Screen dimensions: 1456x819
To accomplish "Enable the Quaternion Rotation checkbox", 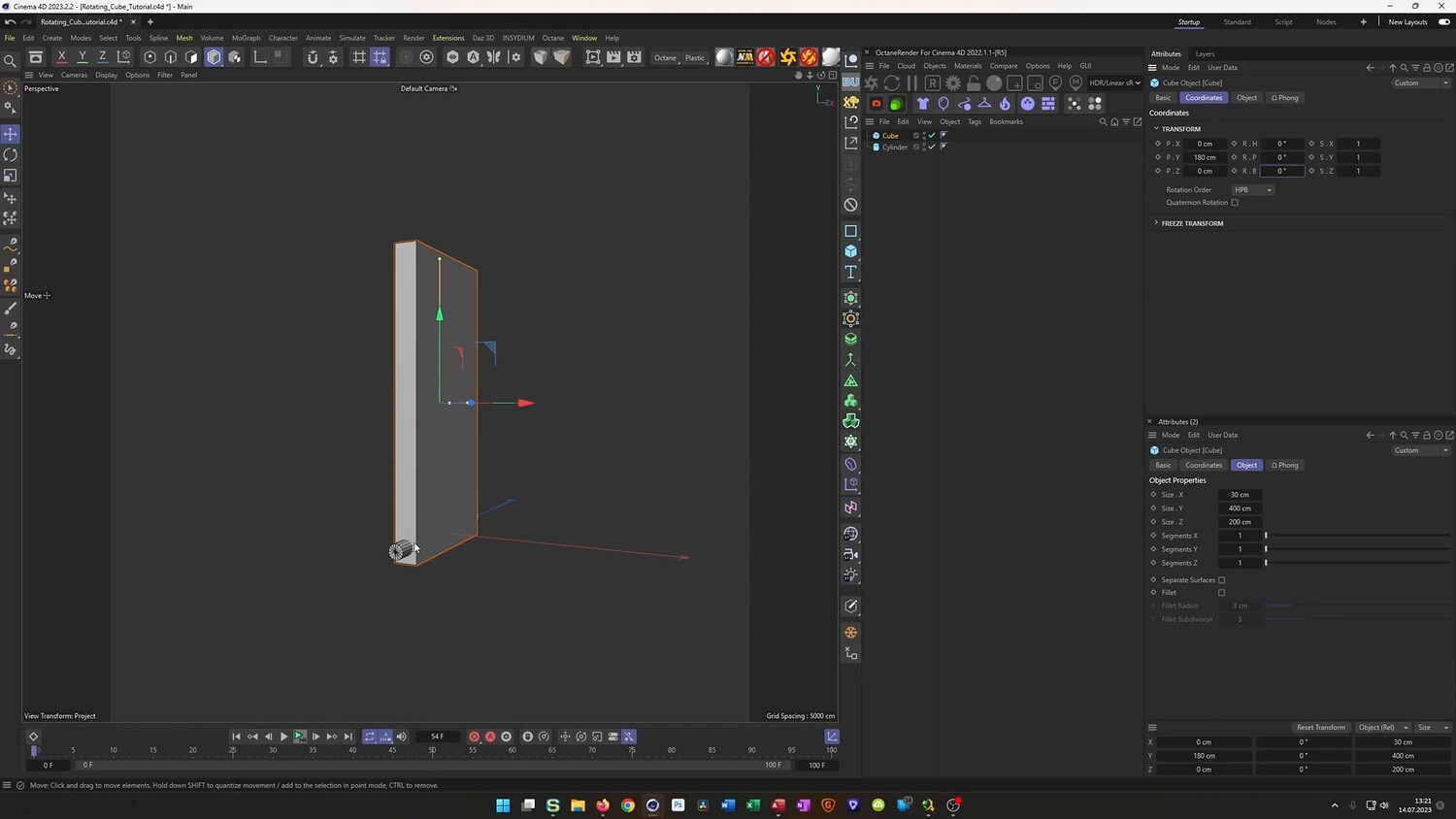I will click(1235, 203).
